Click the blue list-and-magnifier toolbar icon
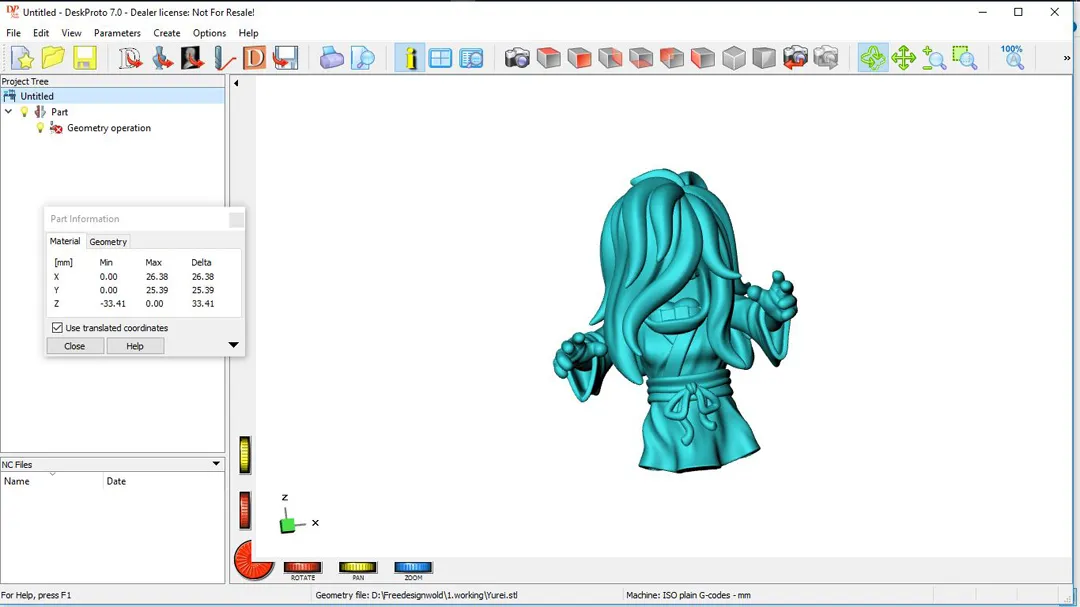Screen dimensions: 1080x607 (x=471, y=58)
